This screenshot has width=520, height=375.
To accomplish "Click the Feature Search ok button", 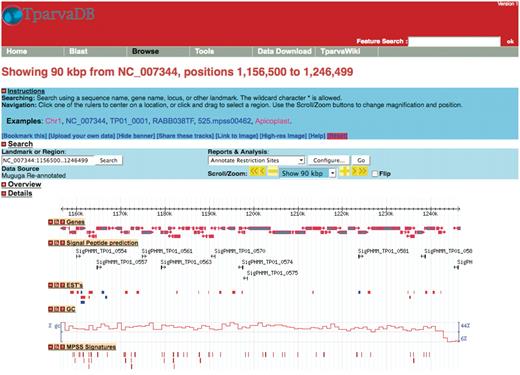I will (x=510, y=42).
